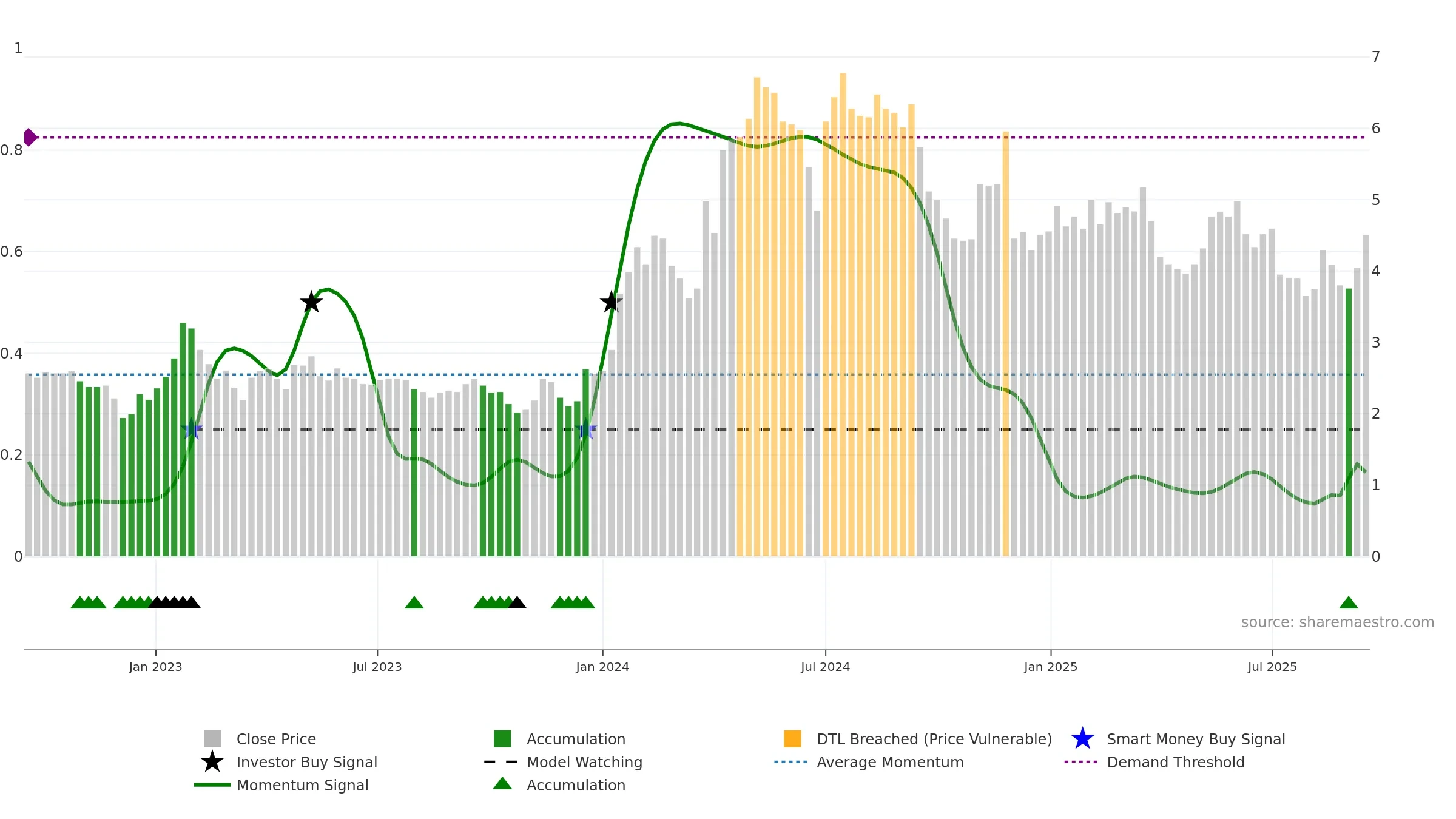Click the Jul 2024 axis label

click(825, 667)
